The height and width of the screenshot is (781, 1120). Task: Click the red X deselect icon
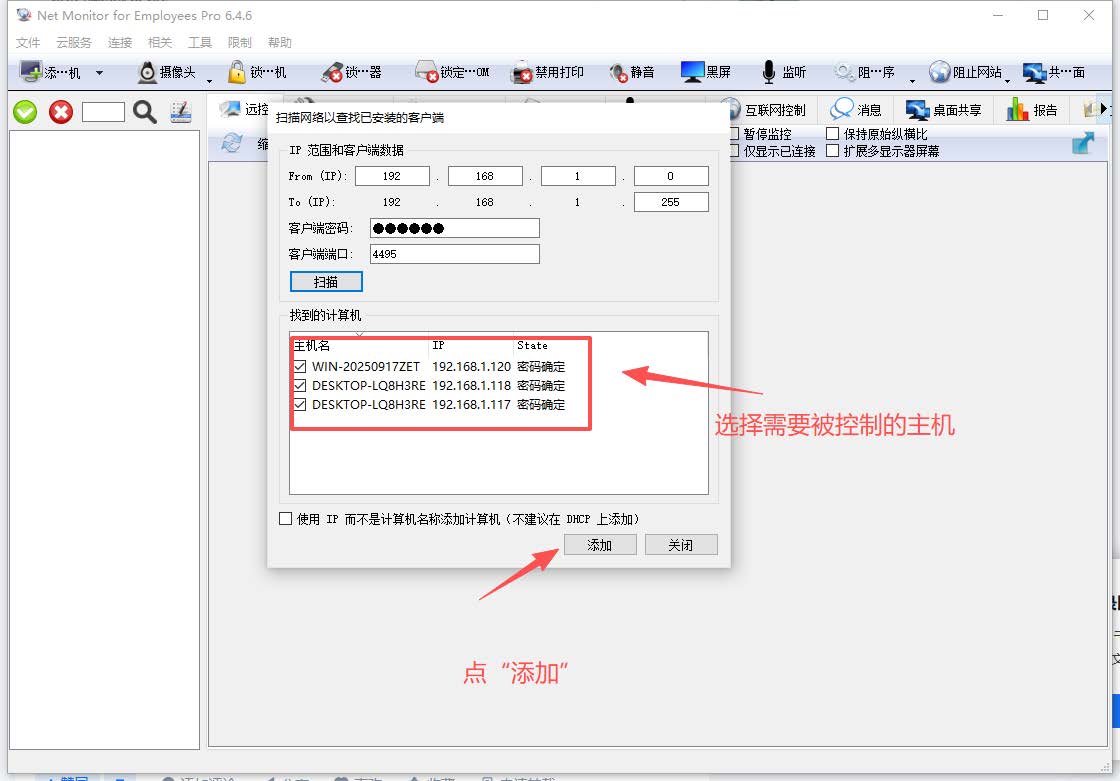61,112
